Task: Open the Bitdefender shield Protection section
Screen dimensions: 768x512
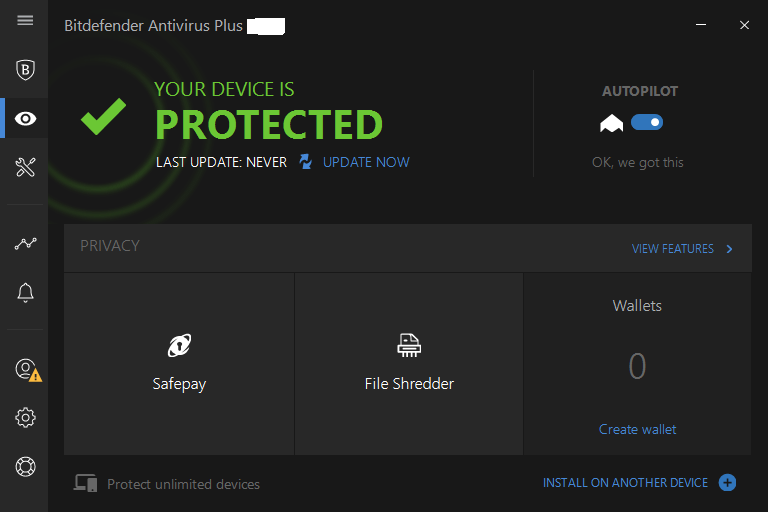Action: pyautogui.click(x=25, y=70)
